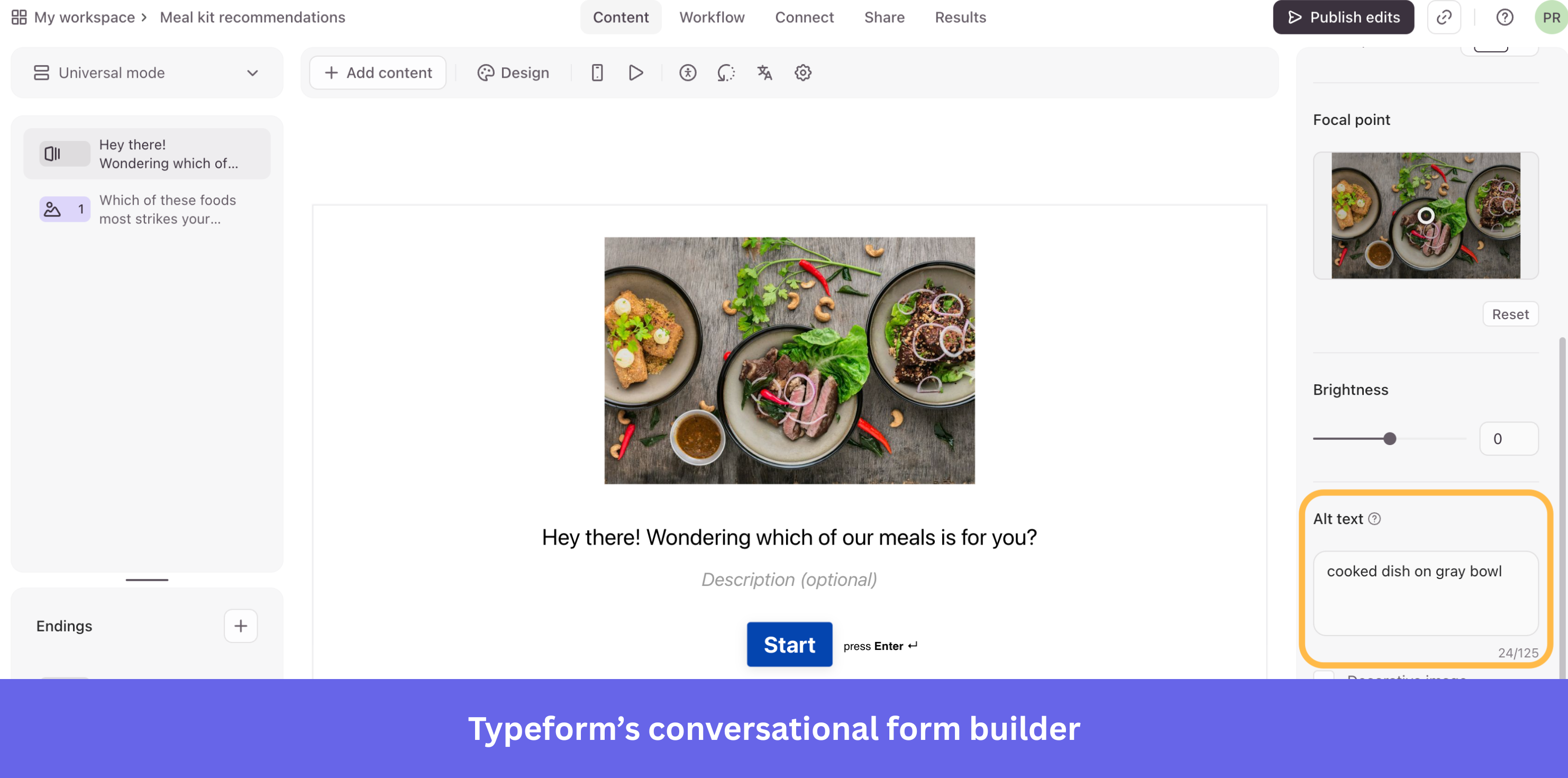Click Publish edits

[x=1343, y=17]
